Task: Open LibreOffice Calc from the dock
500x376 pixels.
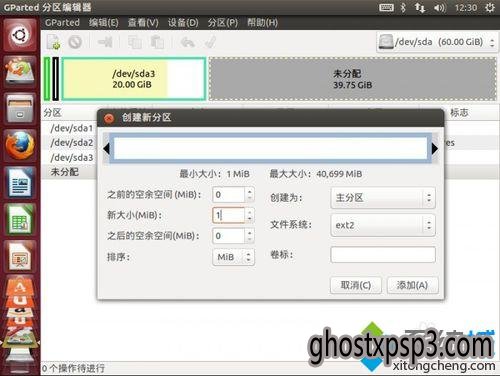Action: coord(20,219)
